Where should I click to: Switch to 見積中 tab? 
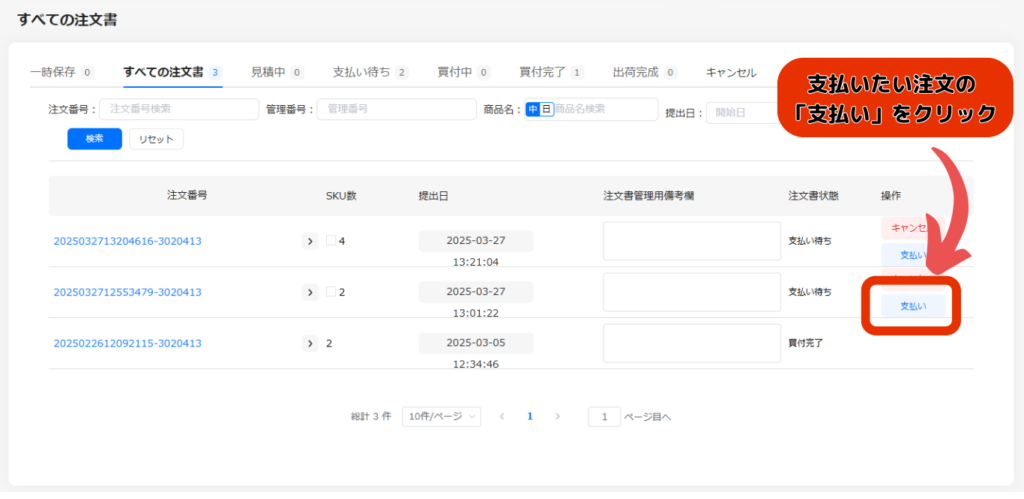coord(277,72)
